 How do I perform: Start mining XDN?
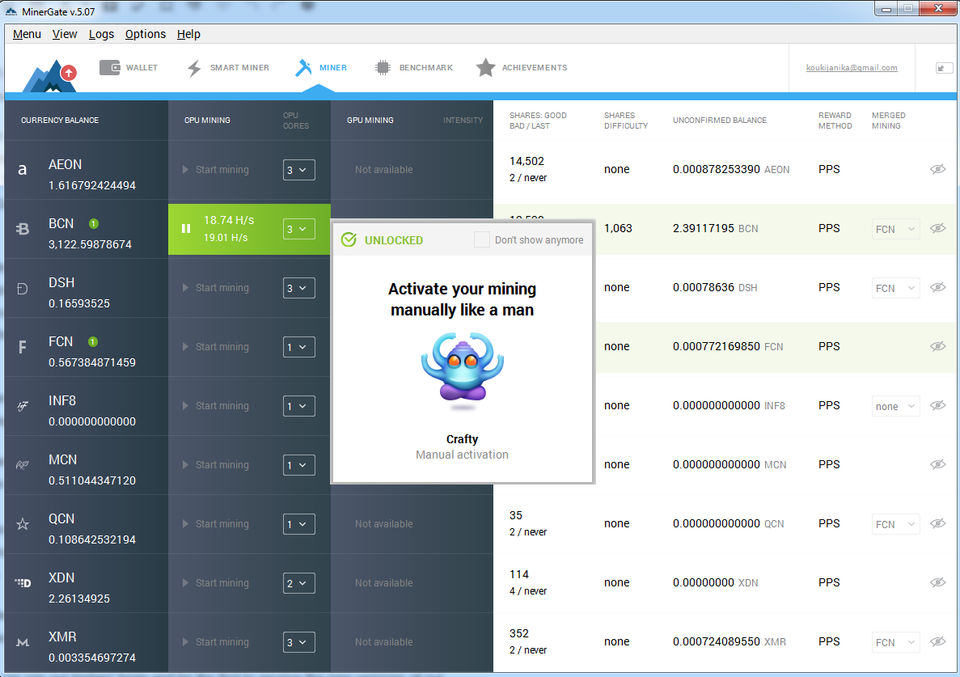pyautogui.click(x=216, y=583)
